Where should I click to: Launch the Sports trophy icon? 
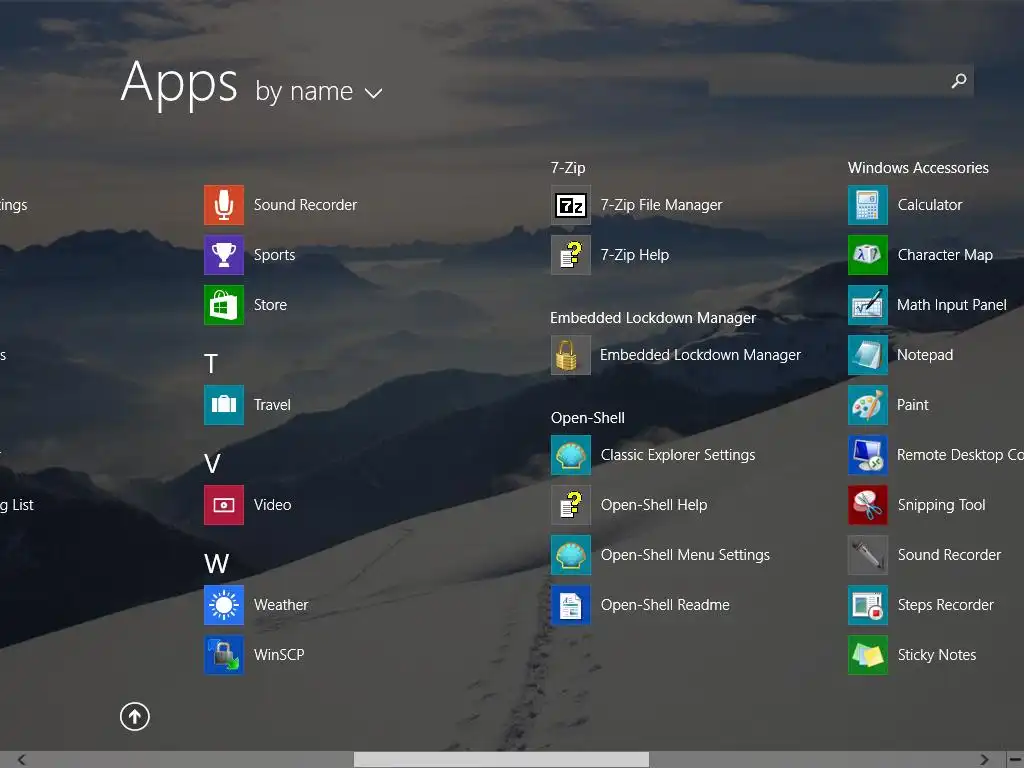(x=223, y=255)
